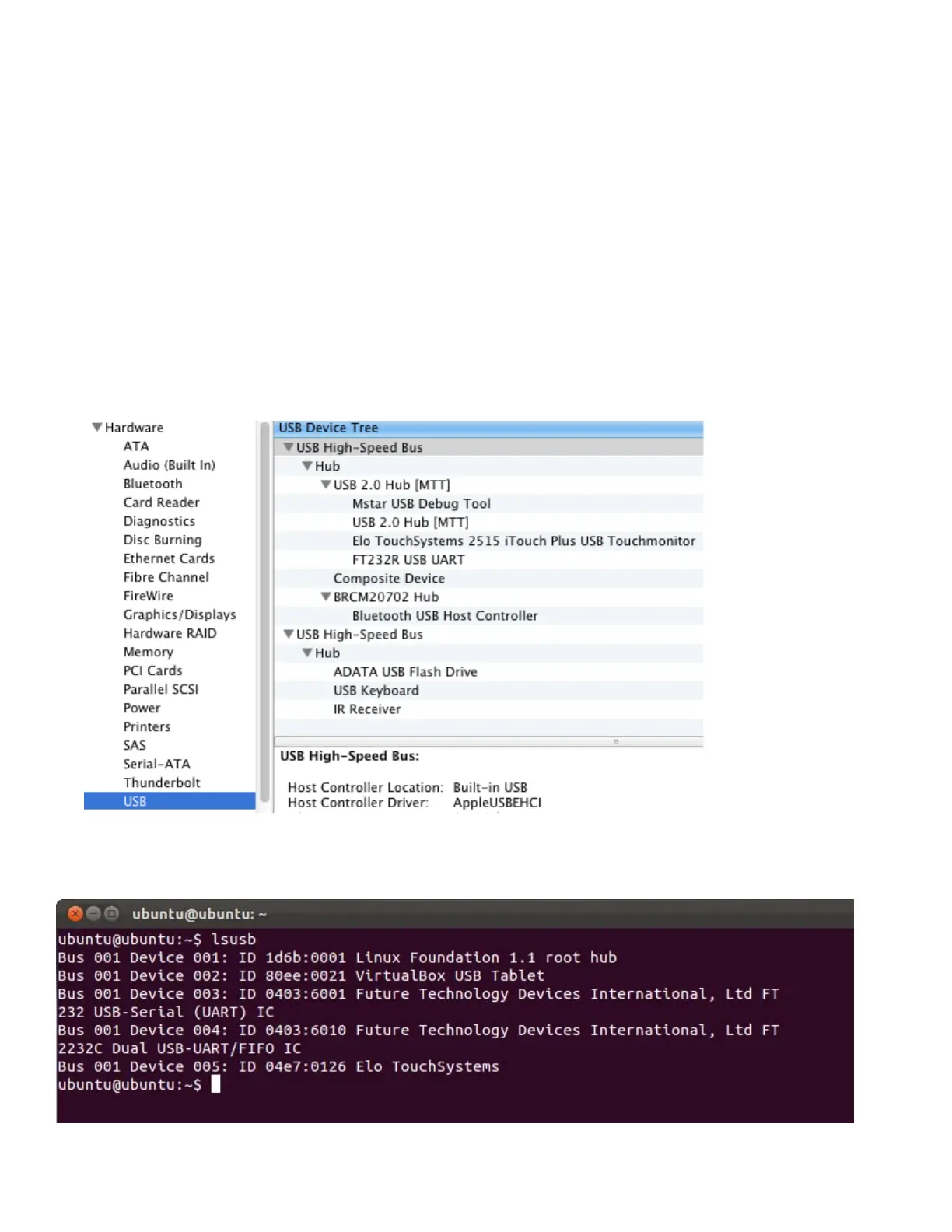The image size is (952, 1232).
Task: Minimize the ubuntu@ubuntu terminal window
Action: 93,913
